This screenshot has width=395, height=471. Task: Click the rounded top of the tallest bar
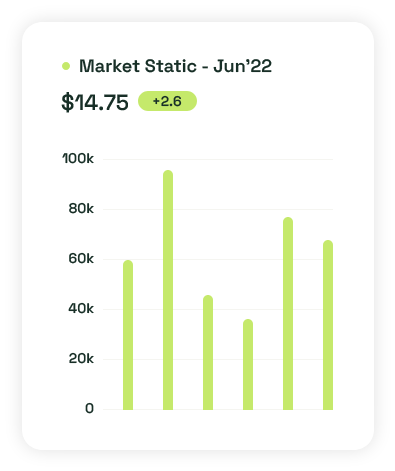click(168, 175)
